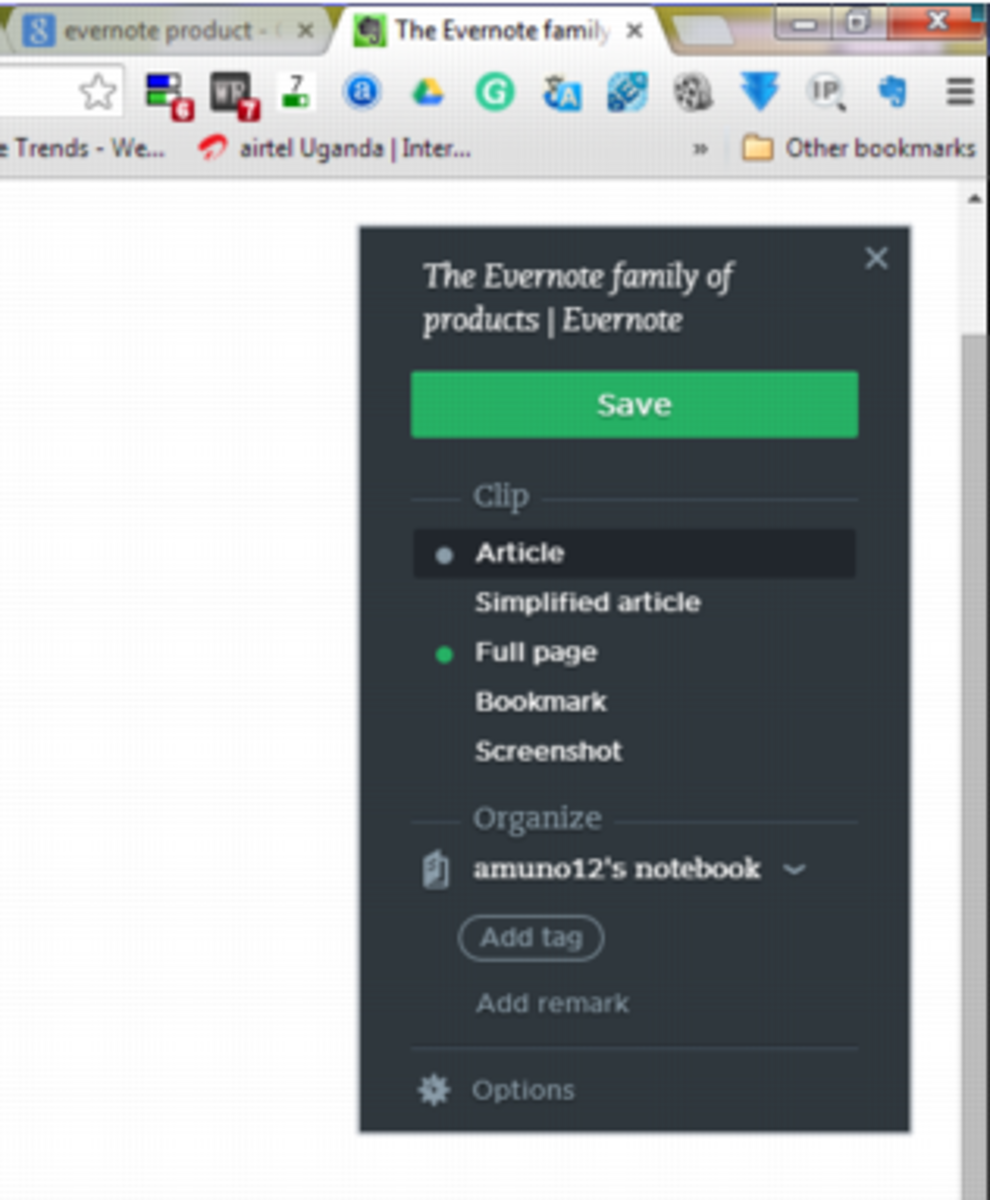This screenshot has width=990, height=1200.
Task: Select the Screenshot clip type
Action: (x=548, y=750)
